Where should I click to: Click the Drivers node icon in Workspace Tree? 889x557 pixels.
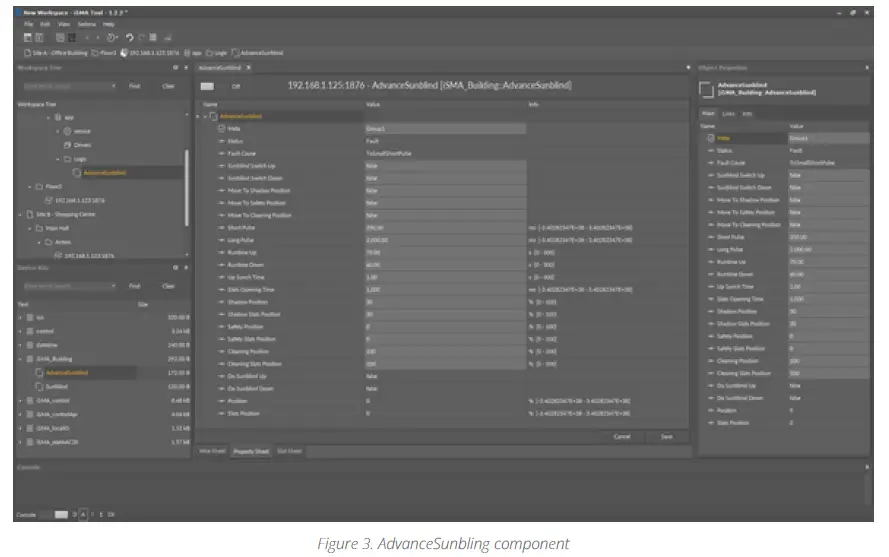(67, 145)
